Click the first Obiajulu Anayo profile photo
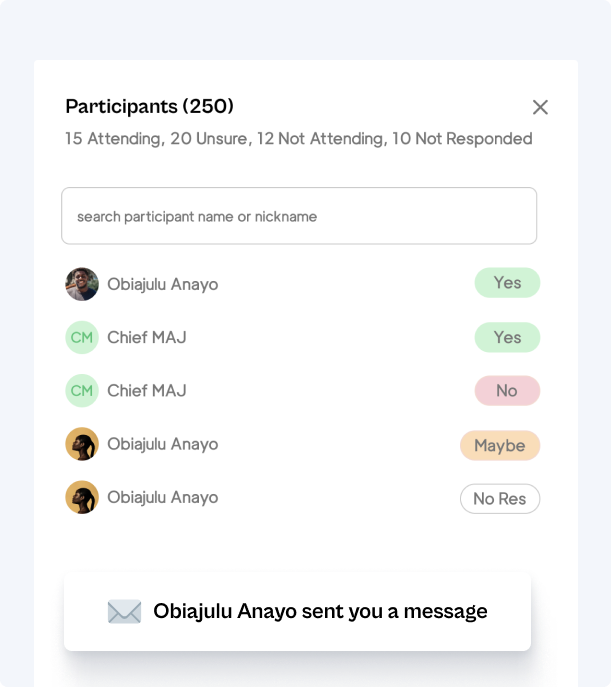This screenshot has height=687, width=611. (x=82, y=284)
